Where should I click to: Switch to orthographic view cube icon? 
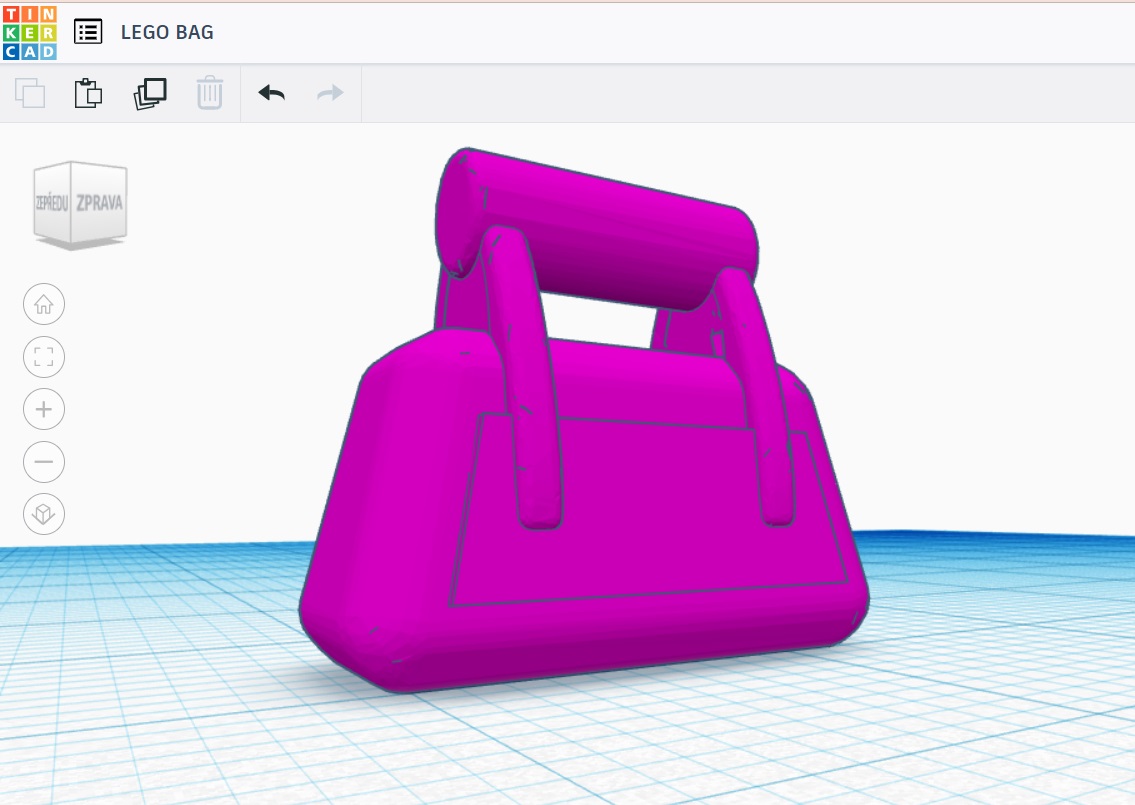pos(43,514)
